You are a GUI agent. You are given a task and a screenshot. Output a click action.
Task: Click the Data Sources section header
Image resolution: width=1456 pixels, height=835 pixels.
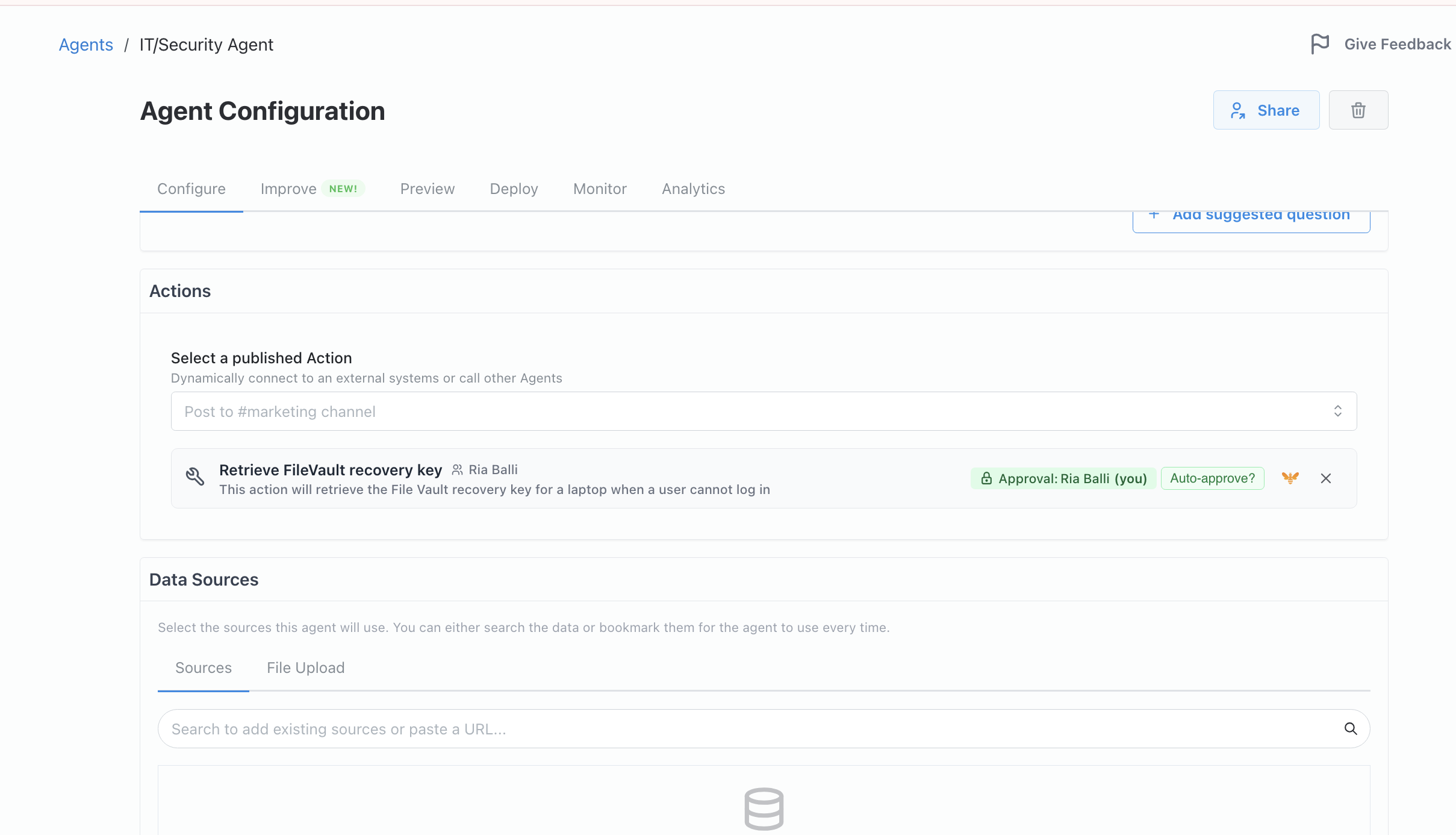click(x=204, y=580)
